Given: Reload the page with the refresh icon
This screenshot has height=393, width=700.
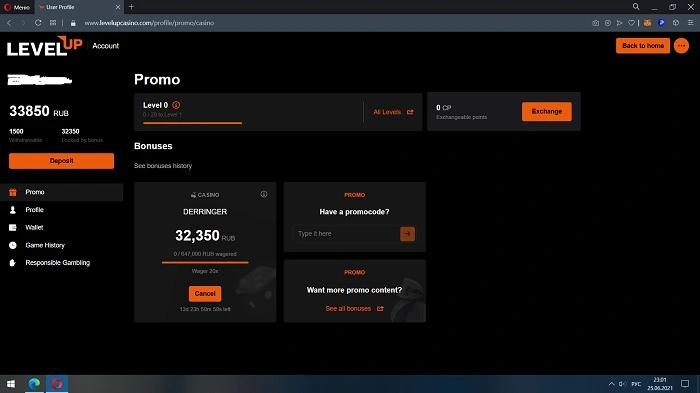Looking at the screenshot, I should click(x=38, y=23).
